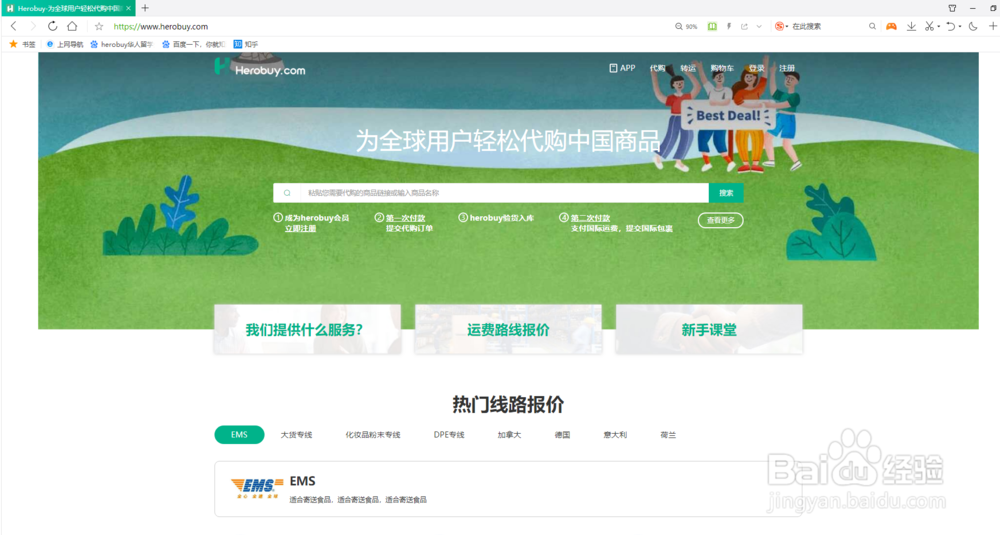The width and height of the screenshot is (1000, 535).
Task: Open a new tab with plus button
Action: point(145,8)
